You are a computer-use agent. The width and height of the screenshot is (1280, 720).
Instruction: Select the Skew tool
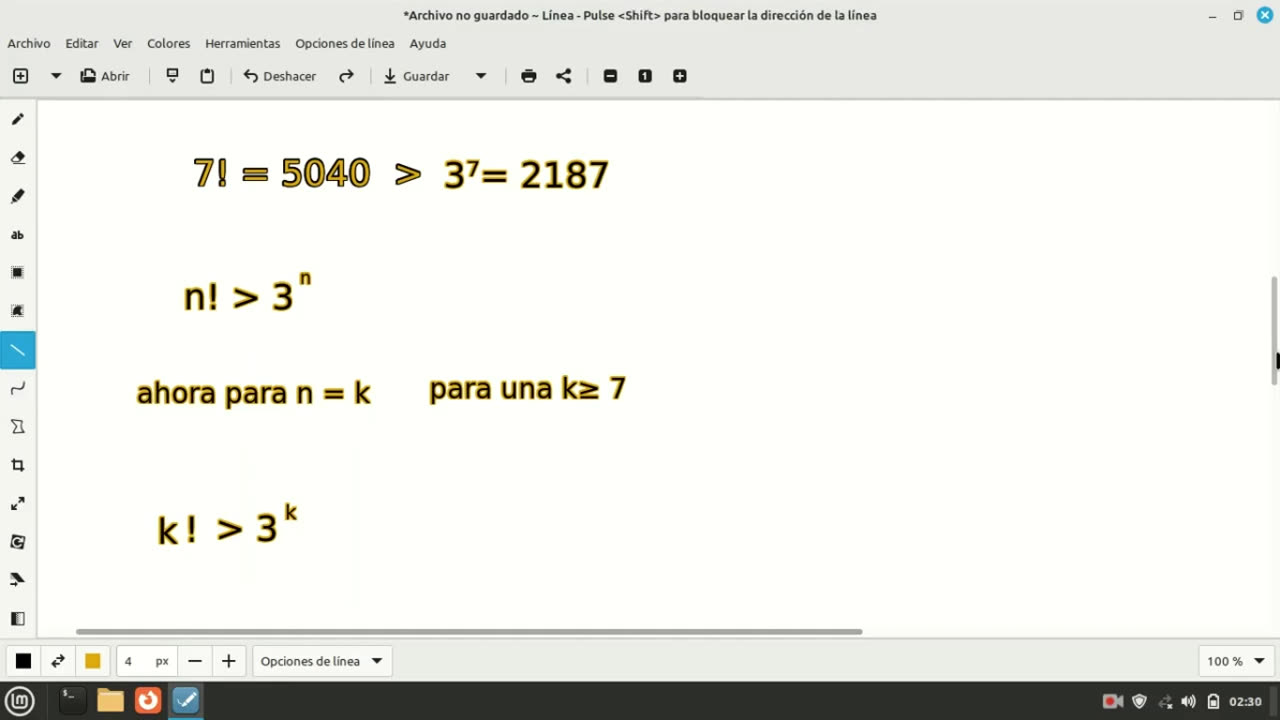[17, 580]
